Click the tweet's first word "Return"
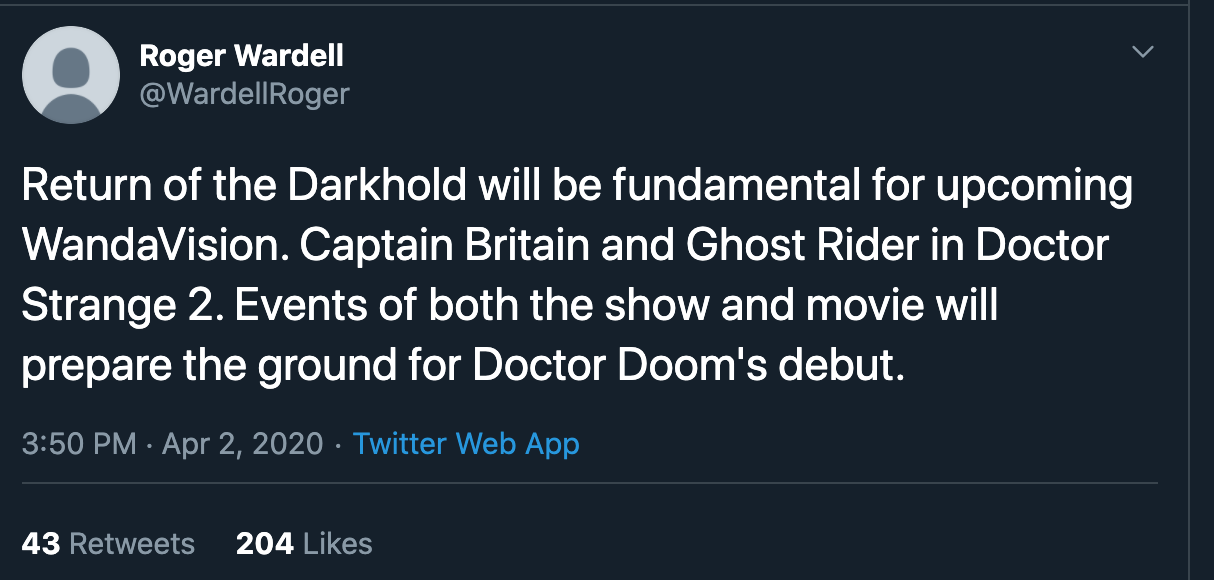Screen dimensions: 1214x580 point(78,187)
